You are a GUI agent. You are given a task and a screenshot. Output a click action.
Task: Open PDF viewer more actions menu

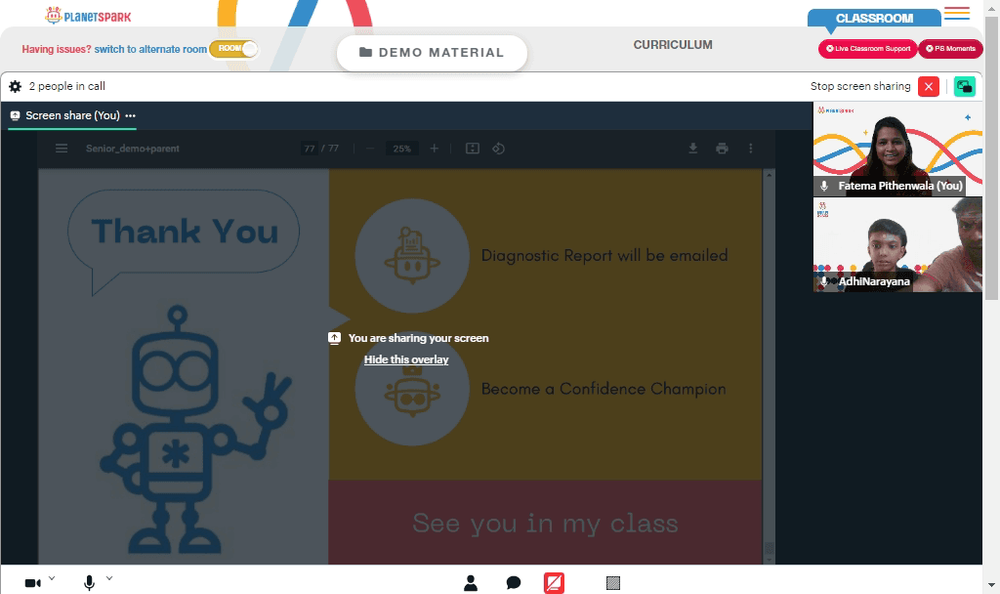click(x=751, y=149)
